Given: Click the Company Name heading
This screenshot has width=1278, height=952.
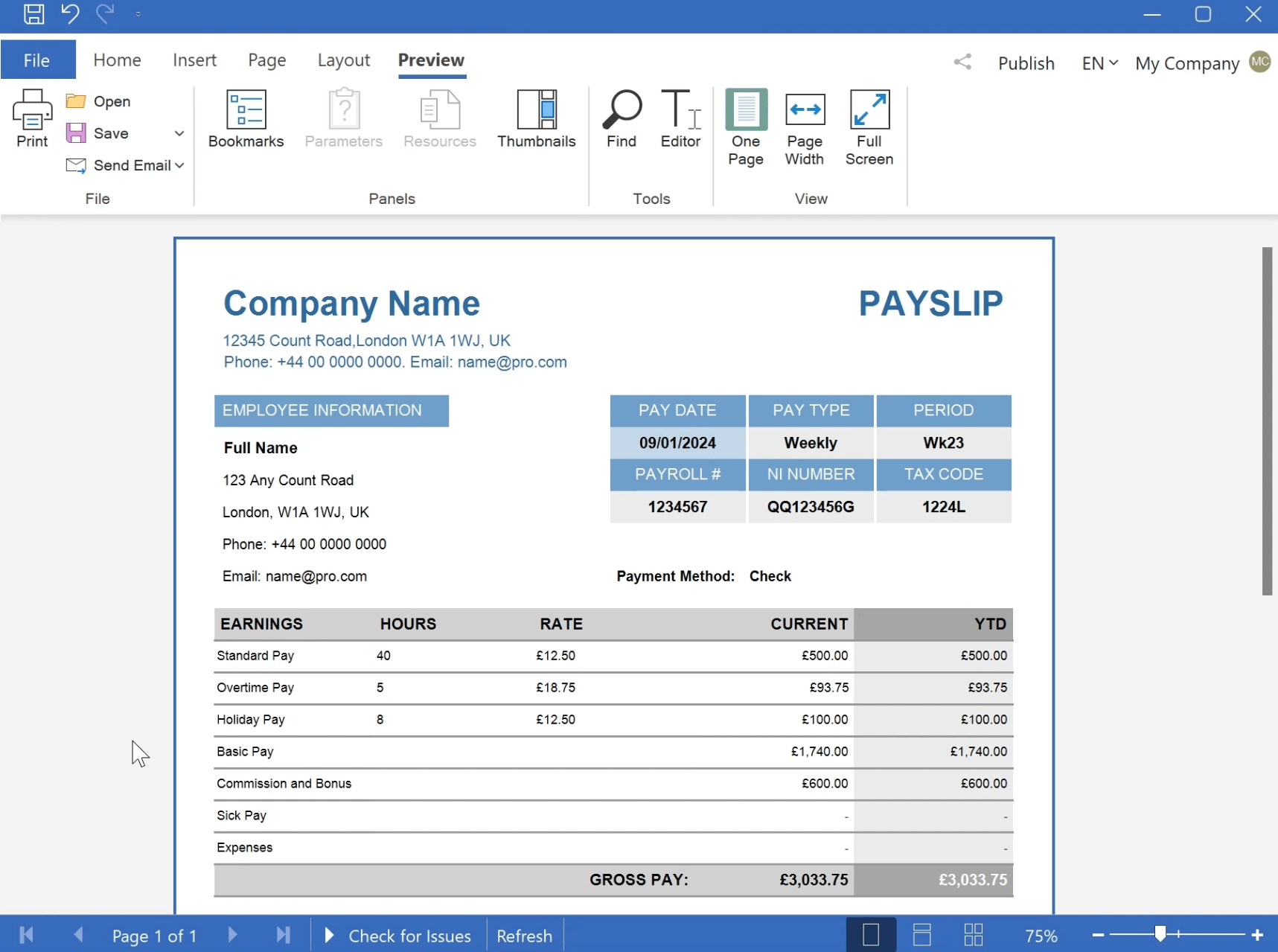Looking at the screenshot, I should [352, 304].
